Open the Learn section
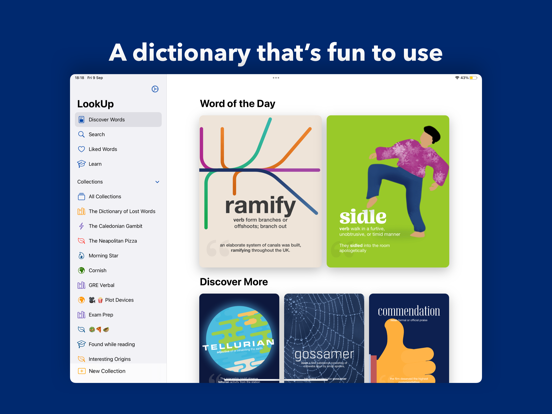This screenshot has width=552, height=414. point(118,164)
